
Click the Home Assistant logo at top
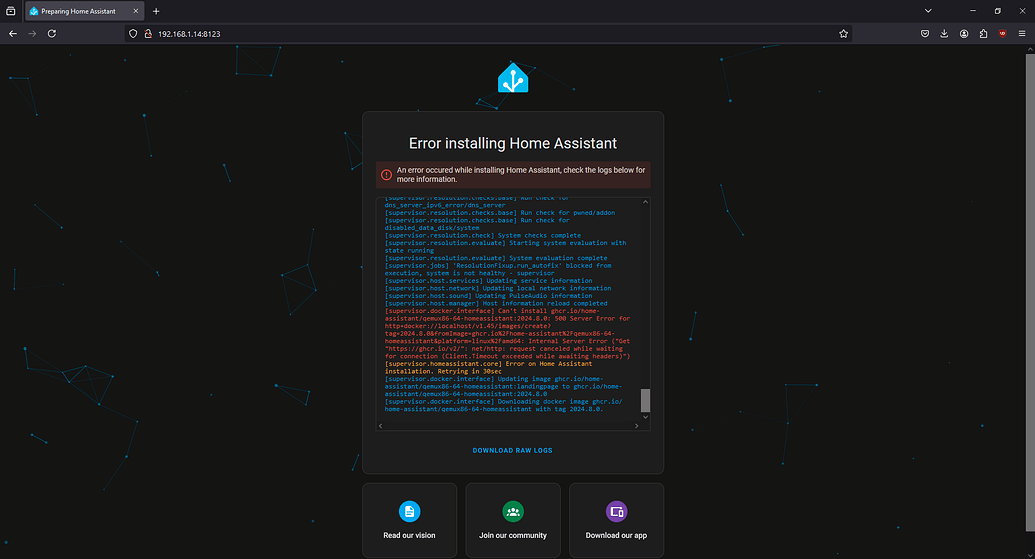513,79
